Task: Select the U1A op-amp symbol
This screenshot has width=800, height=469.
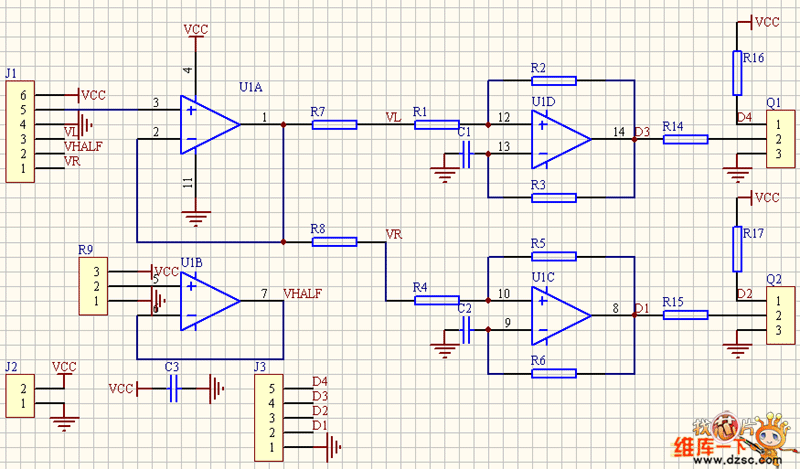Action: pos(207,125)
